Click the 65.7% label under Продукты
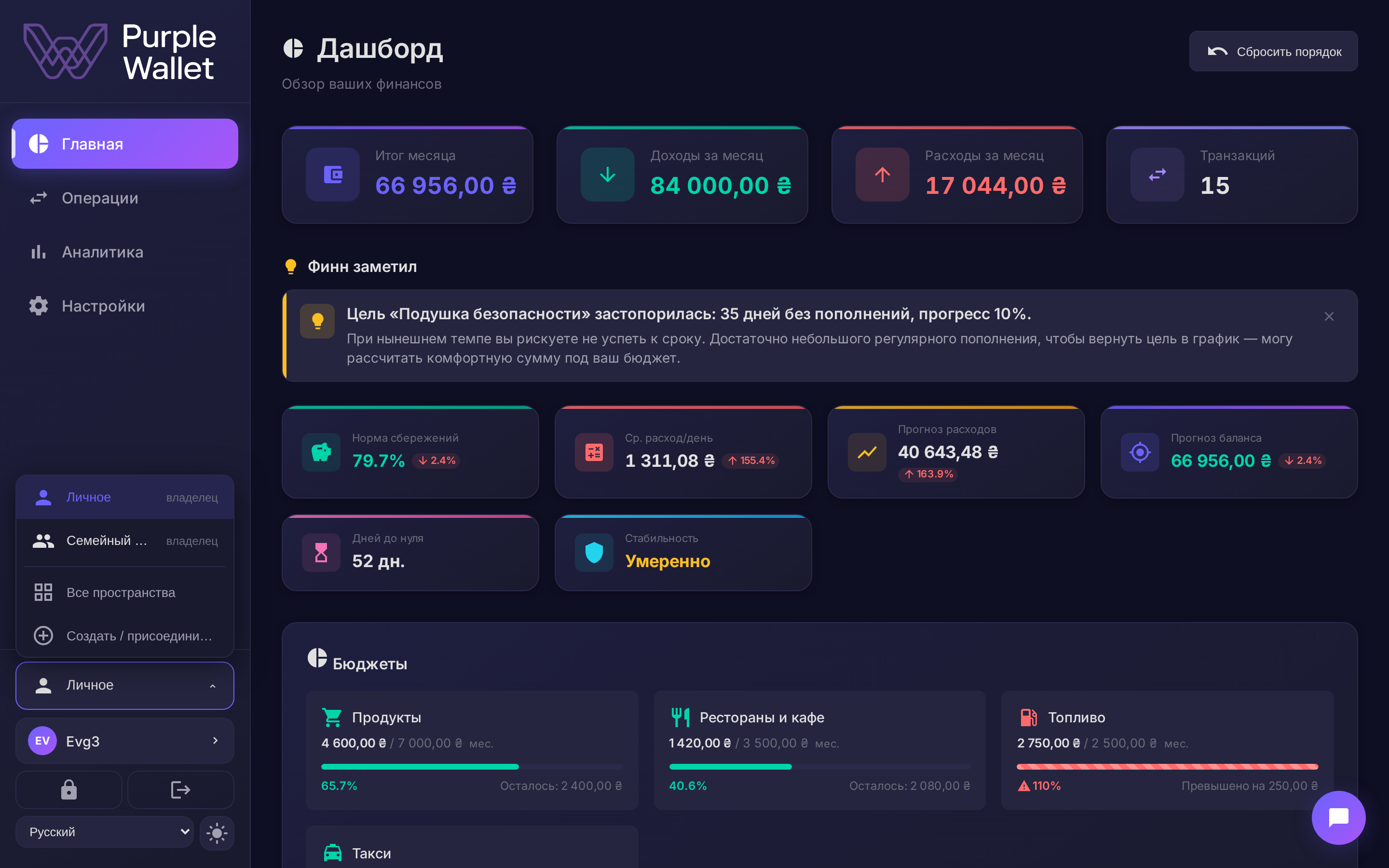Screen dimensions: 1389x868 click(339, 786)
